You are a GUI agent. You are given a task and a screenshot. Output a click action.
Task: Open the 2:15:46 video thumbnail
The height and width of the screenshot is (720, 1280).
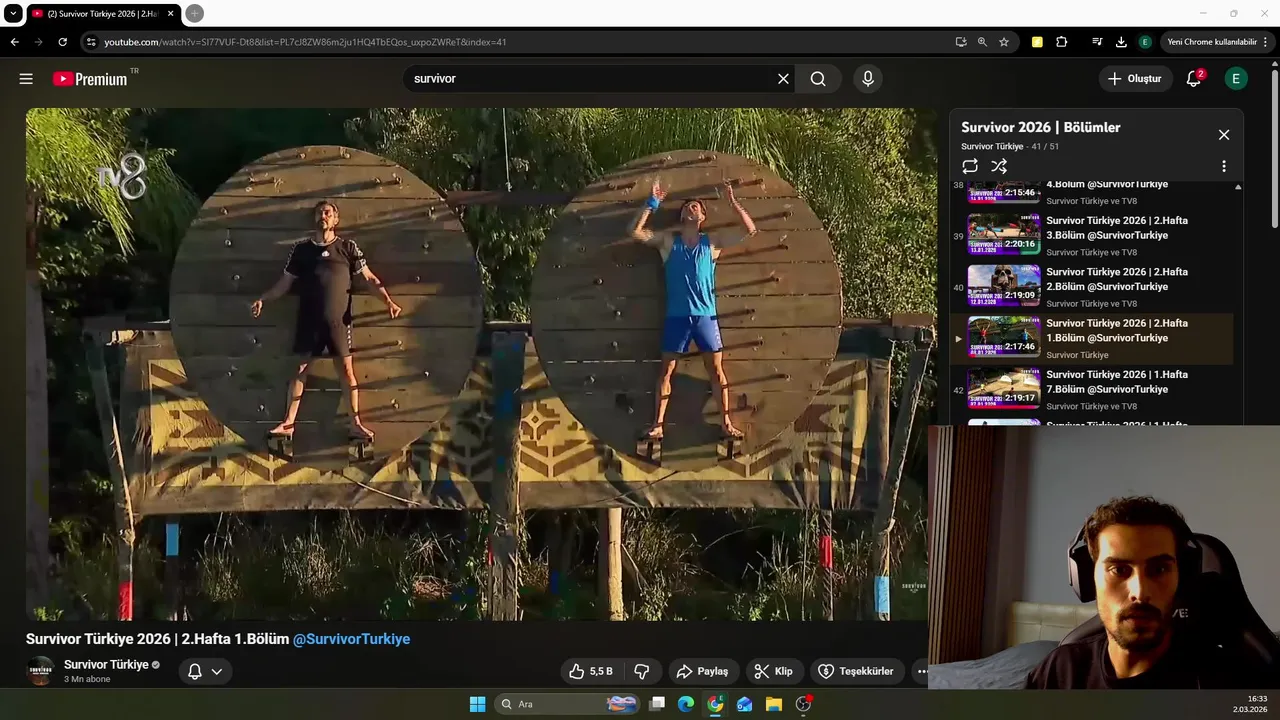(x=1004, y=192)
